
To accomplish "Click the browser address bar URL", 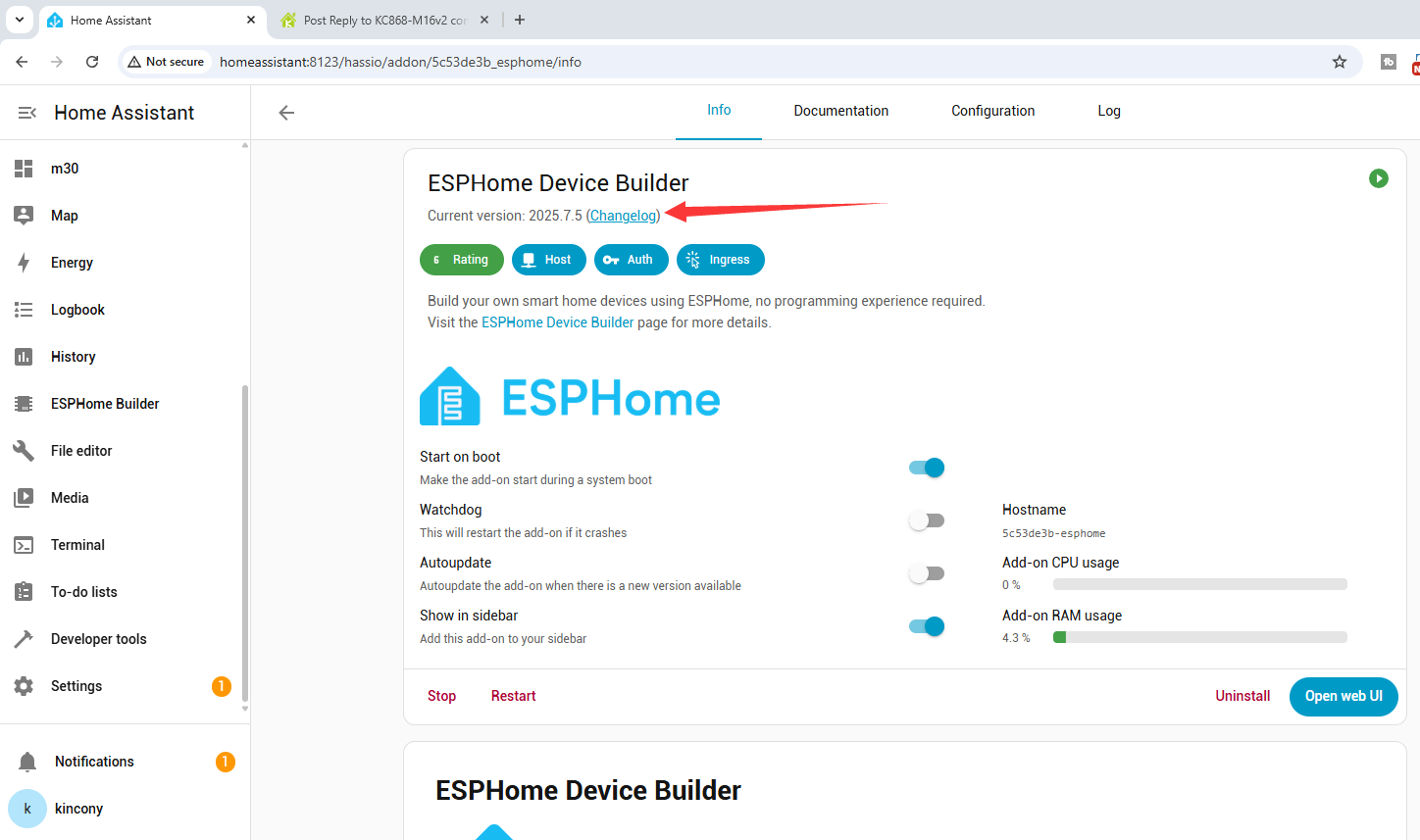I will (400, 62).
